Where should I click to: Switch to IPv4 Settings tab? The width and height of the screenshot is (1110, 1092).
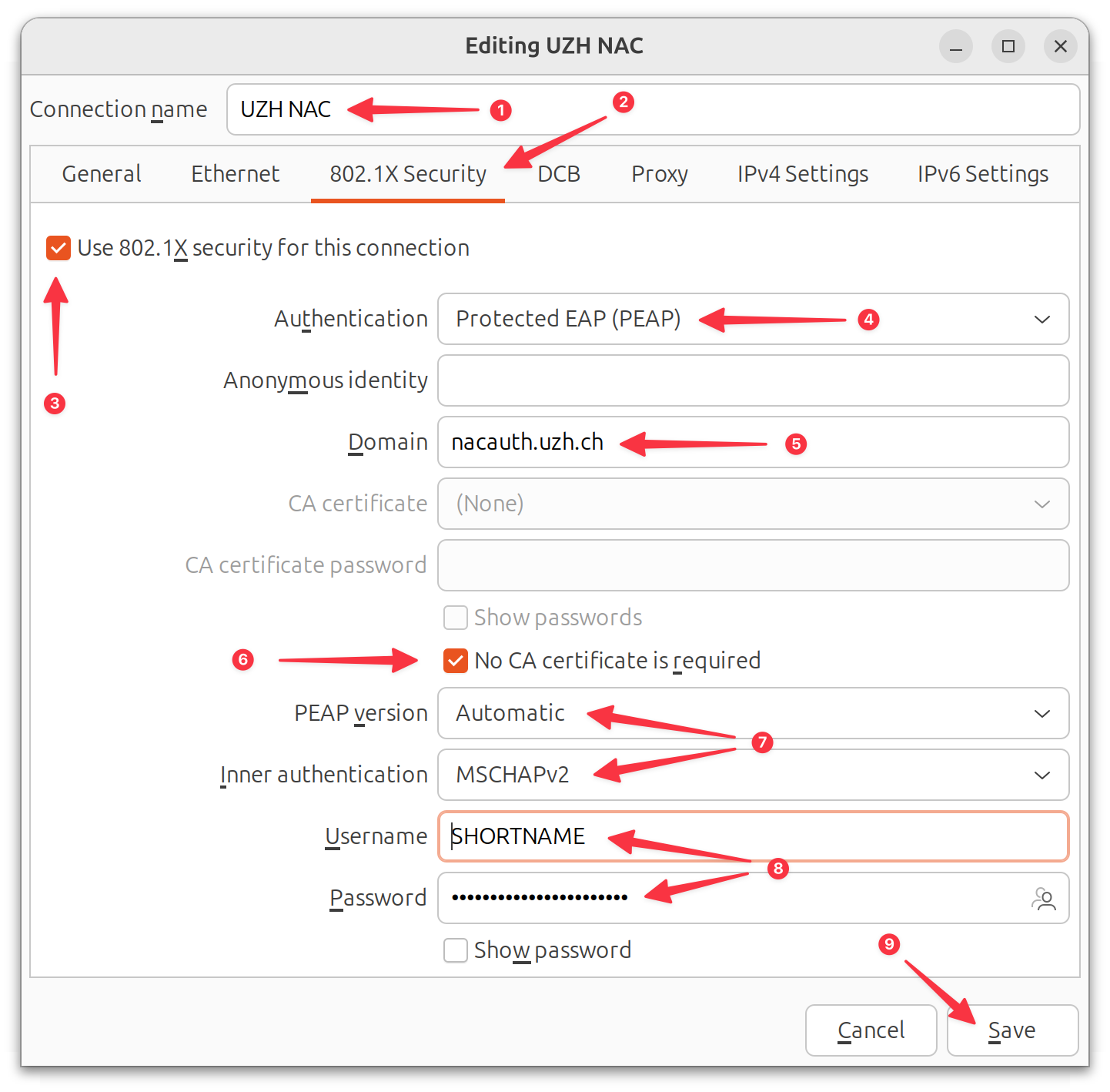pos(803,174)
